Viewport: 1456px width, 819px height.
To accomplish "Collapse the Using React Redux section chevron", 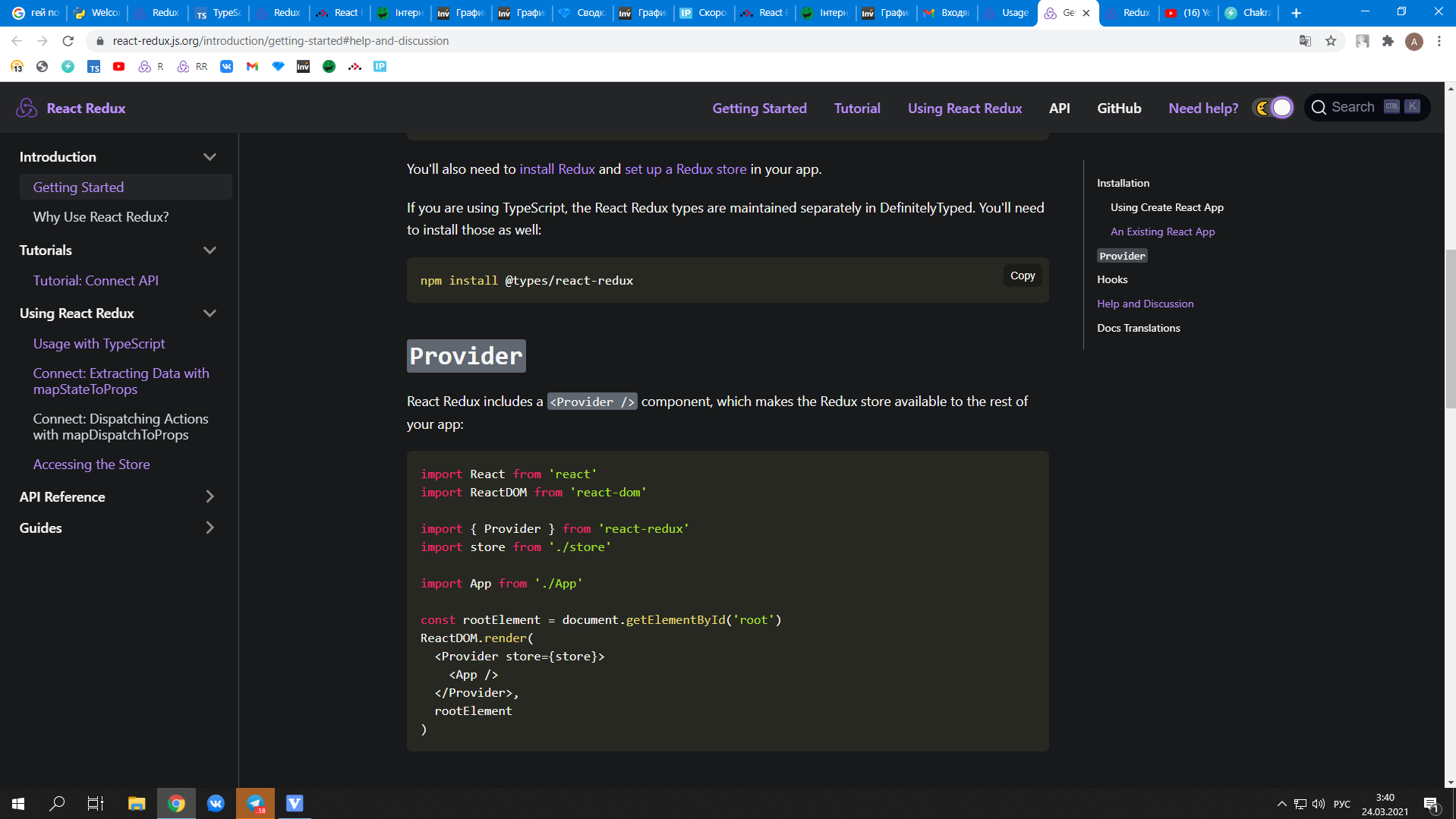I will coord(210,313).
